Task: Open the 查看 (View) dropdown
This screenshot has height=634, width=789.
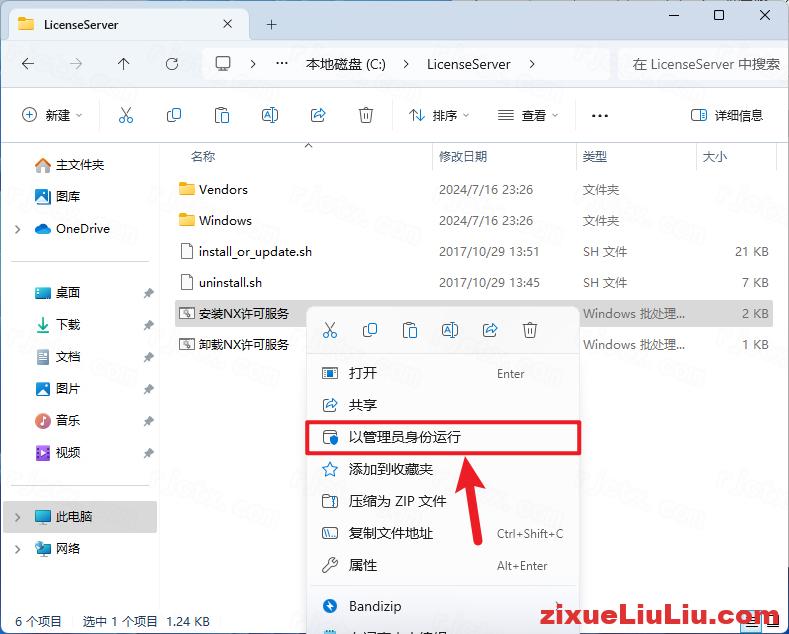Action: pyautogui.click(x=528, y=115)
